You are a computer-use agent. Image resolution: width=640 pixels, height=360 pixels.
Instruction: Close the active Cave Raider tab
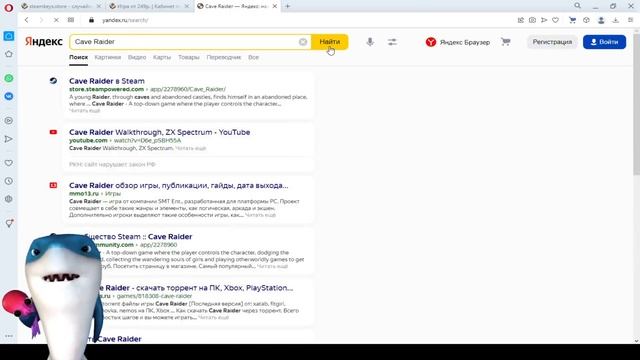[x=275, y=6]
